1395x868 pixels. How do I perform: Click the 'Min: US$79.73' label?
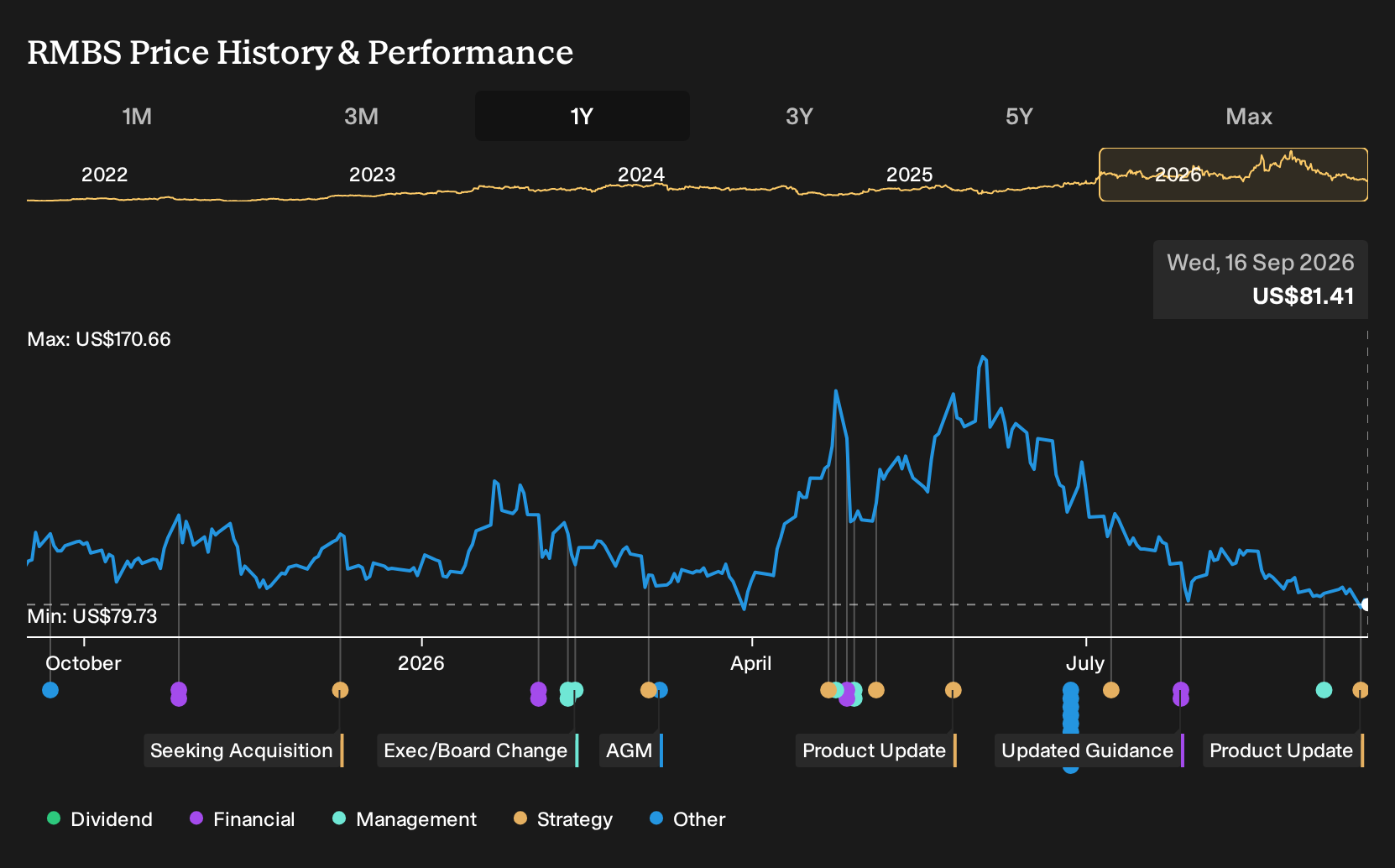[x=92, y=616]
